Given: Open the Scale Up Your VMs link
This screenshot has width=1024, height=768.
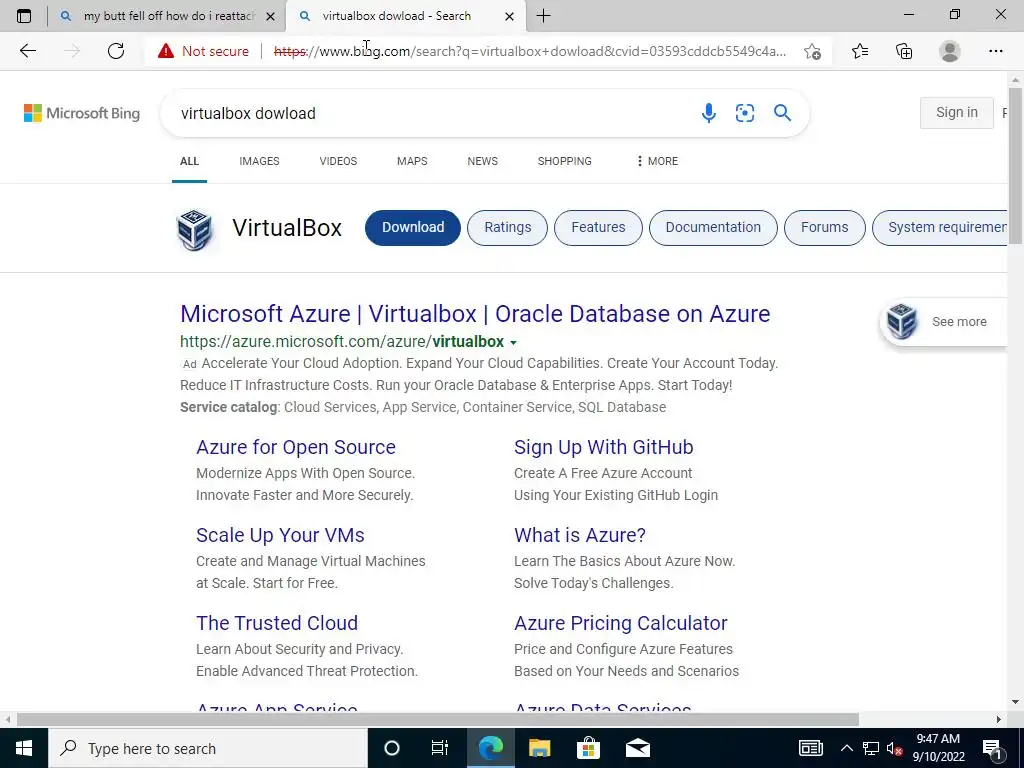Looking at the screenshot, I should (280, 536).
